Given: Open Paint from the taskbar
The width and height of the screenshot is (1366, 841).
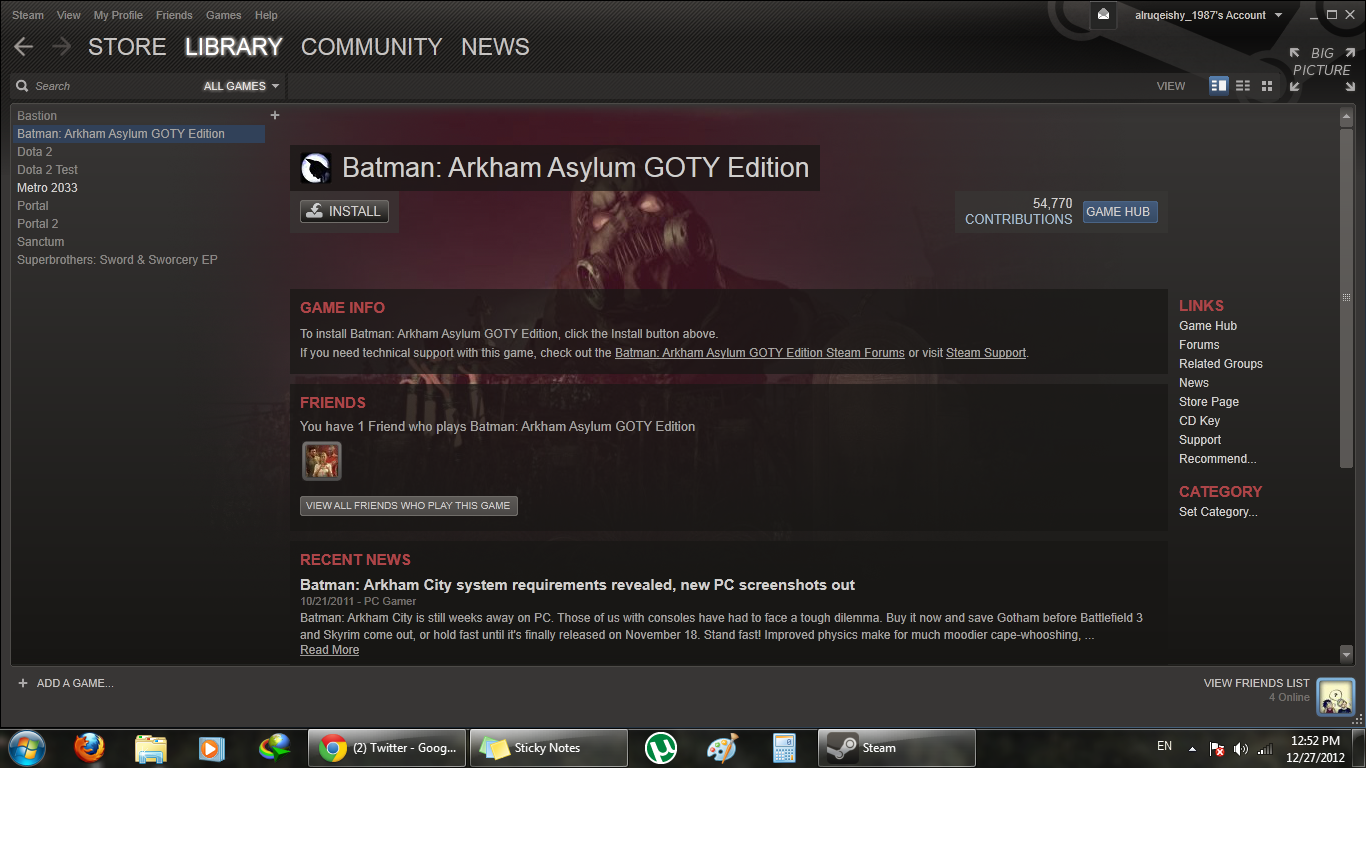Looking at the screenshot, I should tap(722, 748).
